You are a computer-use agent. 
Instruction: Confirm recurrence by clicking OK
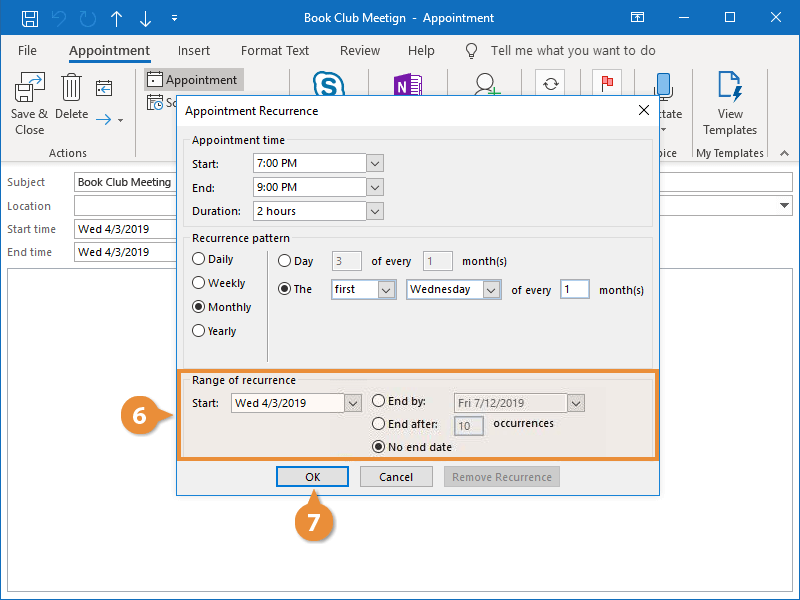coord(312,476)
